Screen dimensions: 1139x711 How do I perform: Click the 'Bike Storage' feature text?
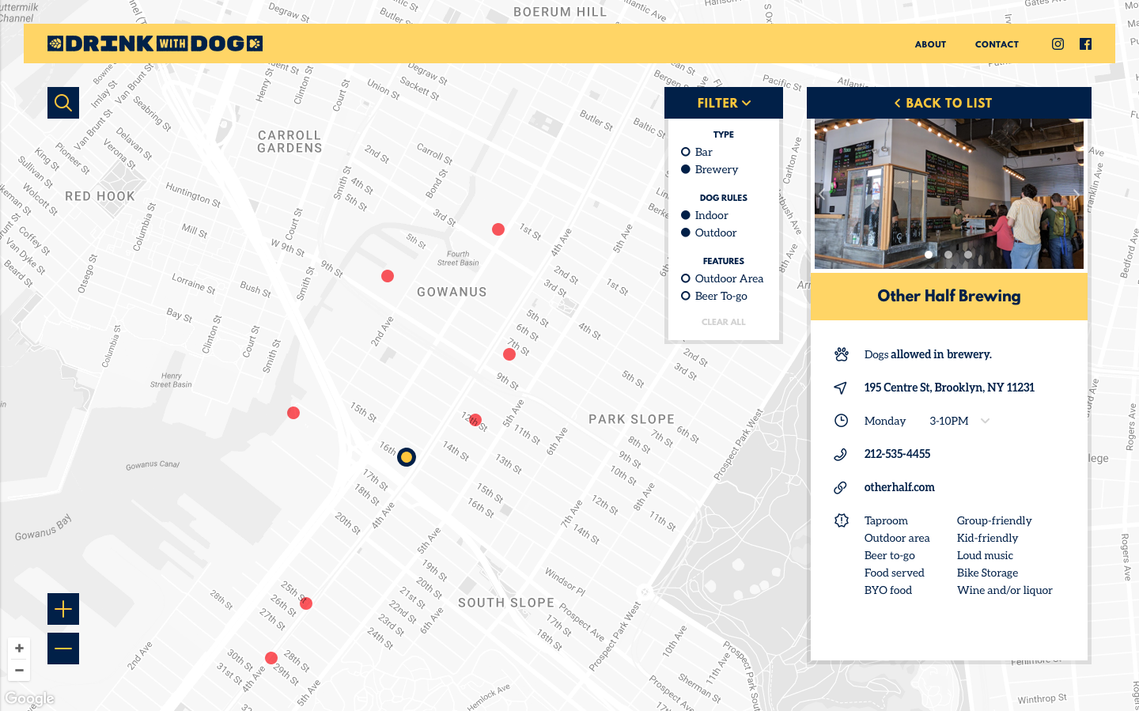tap(987, 573)
